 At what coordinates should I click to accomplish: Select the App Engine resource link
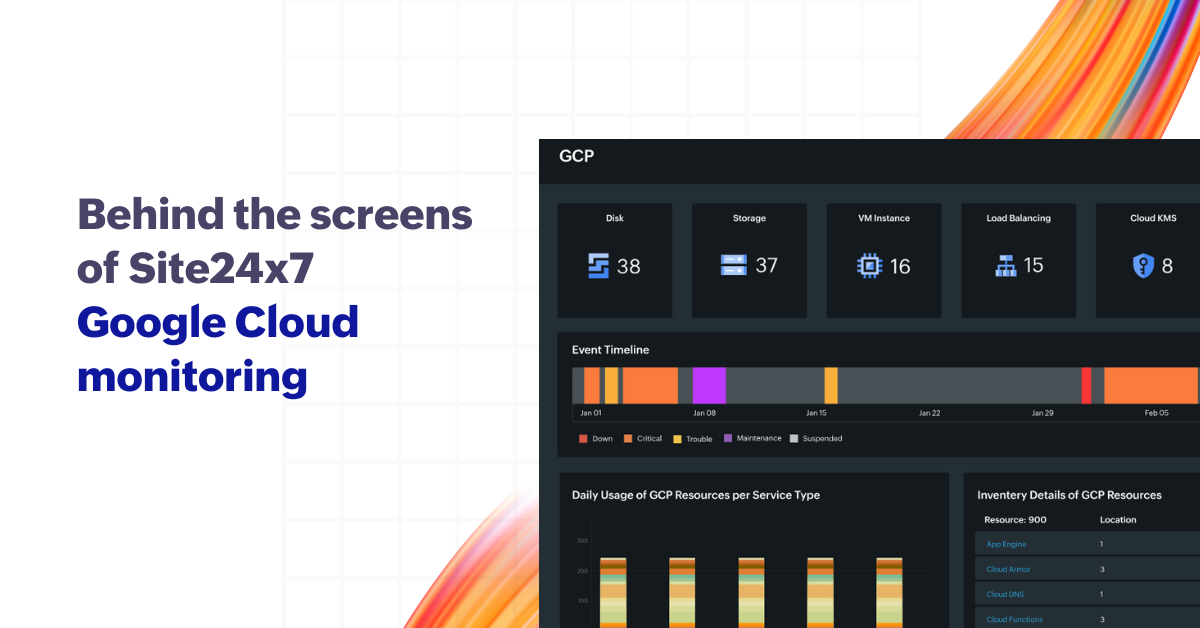point(1006,544)
